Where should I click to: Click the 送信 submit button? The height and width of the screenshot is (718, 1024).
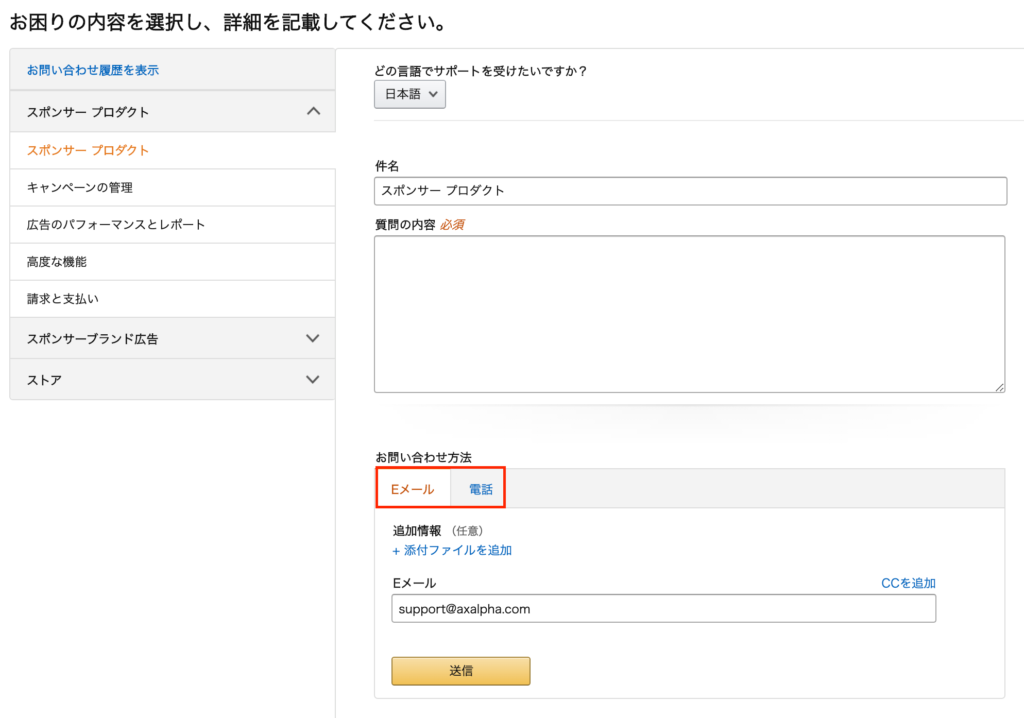[x=461, y=671]
